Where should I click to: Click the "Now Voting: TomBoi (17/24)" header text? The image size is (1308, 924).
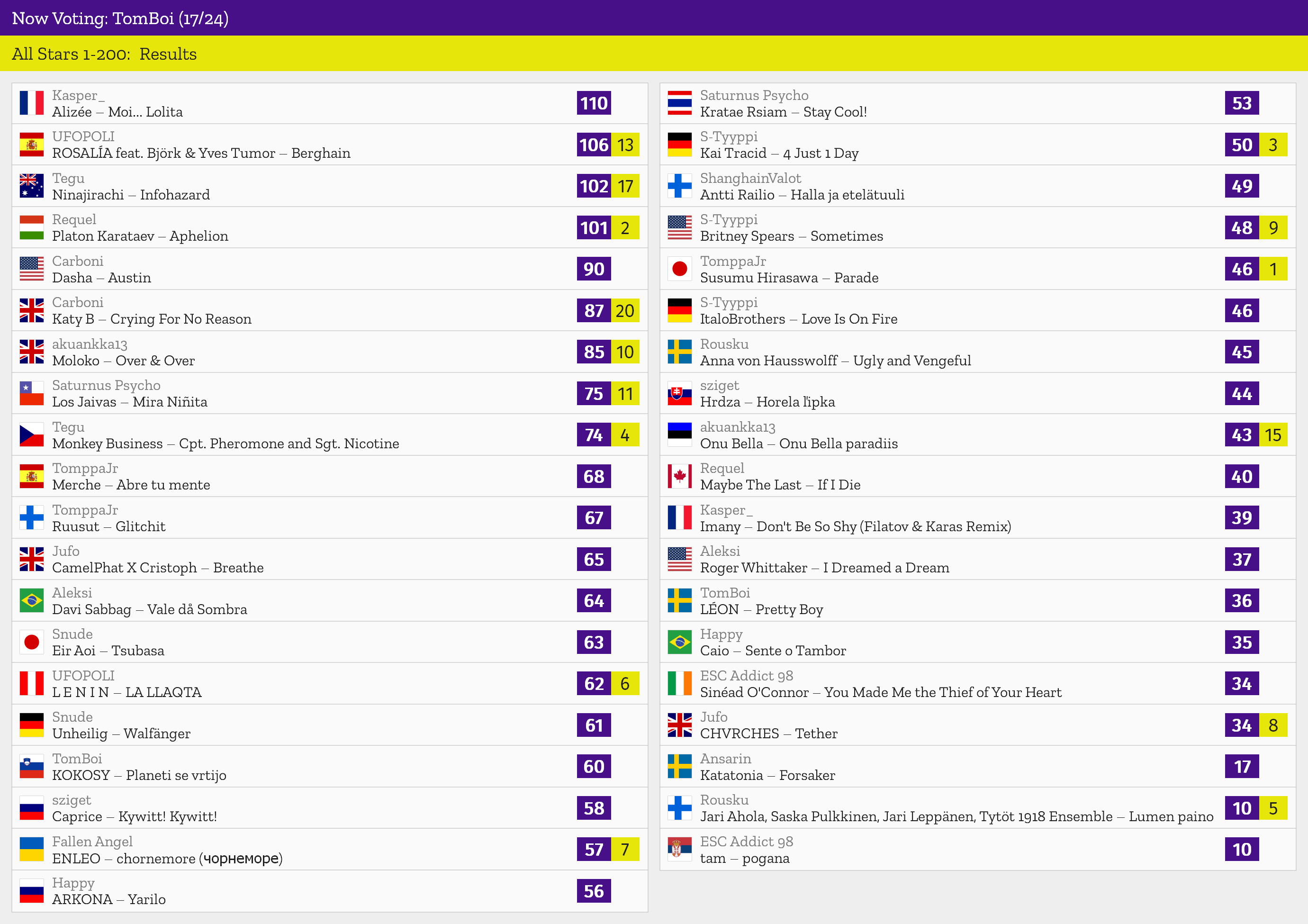[x=120, y=18]
